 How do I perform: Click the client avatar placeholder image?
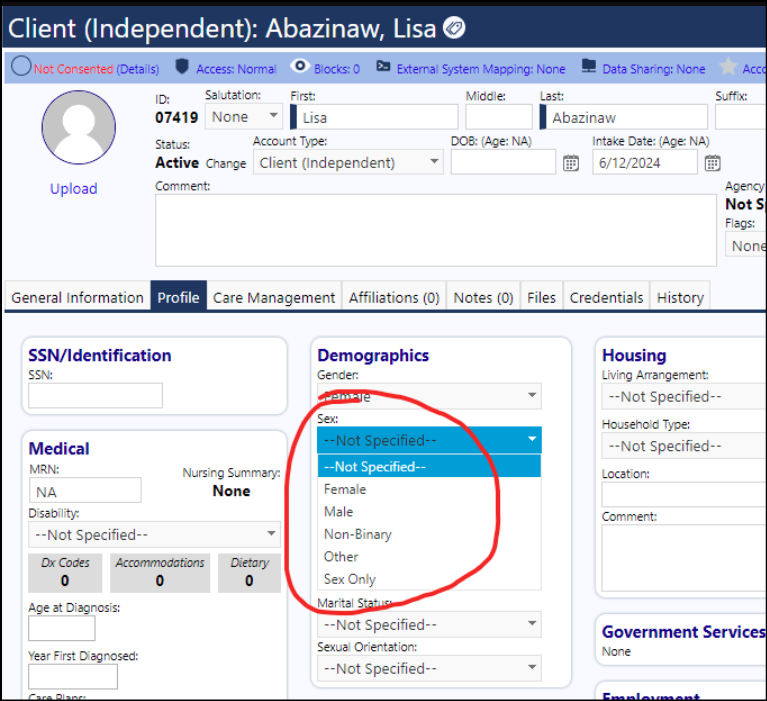coord(79,127)
